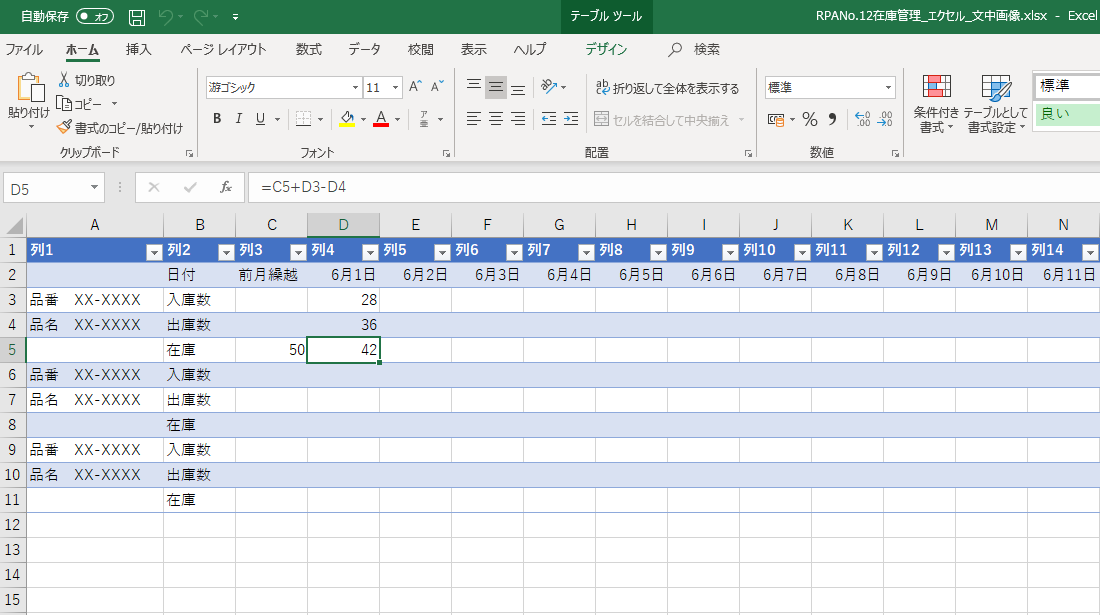Screen dimensions: 1100x615
Task: Apply italic formatting with the I icon
Action: (x=239, y=119)
